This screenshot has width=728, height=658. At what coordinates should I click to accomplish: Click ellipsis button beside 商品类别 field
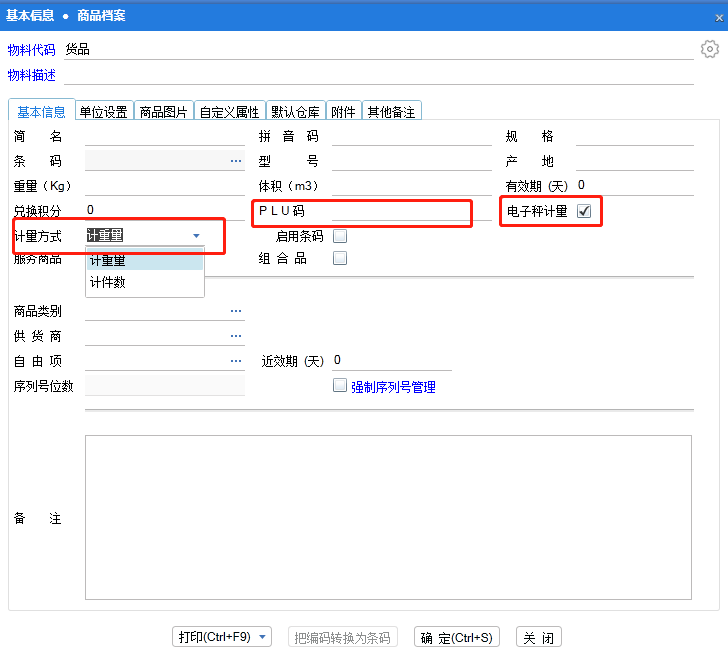[236, 311]
